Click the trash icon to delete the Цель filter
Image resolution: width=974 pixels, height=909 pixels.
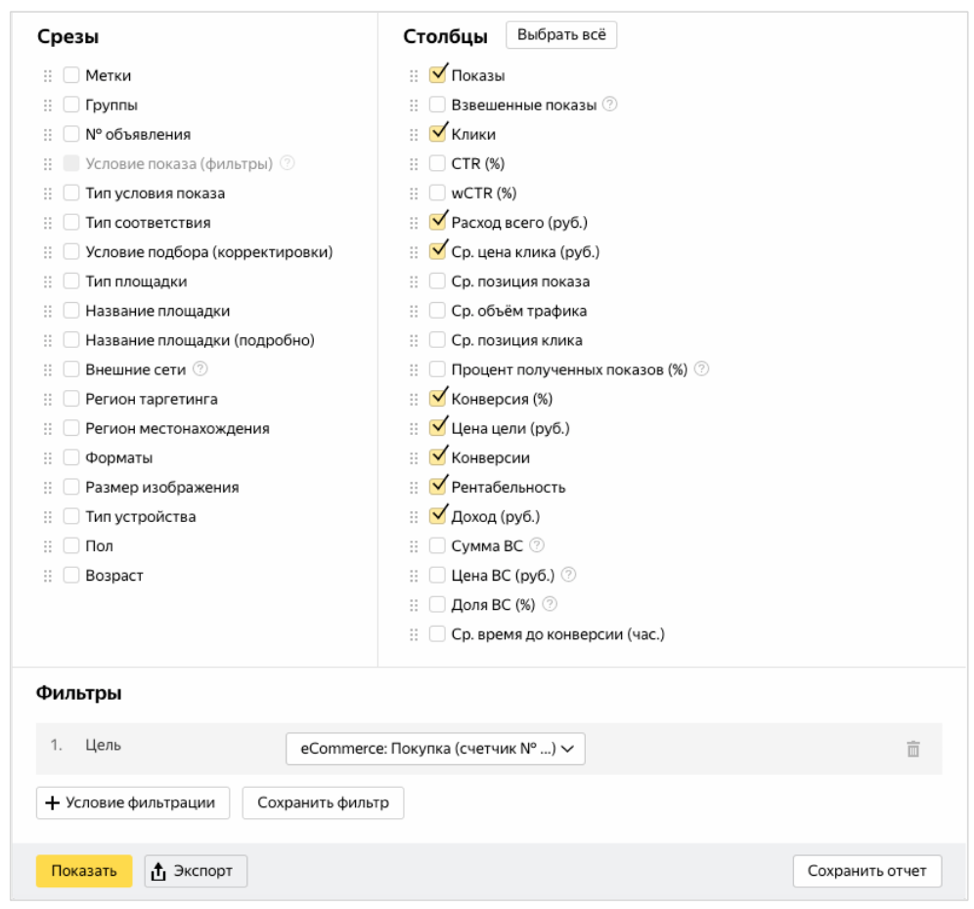(x=913, y=749)
